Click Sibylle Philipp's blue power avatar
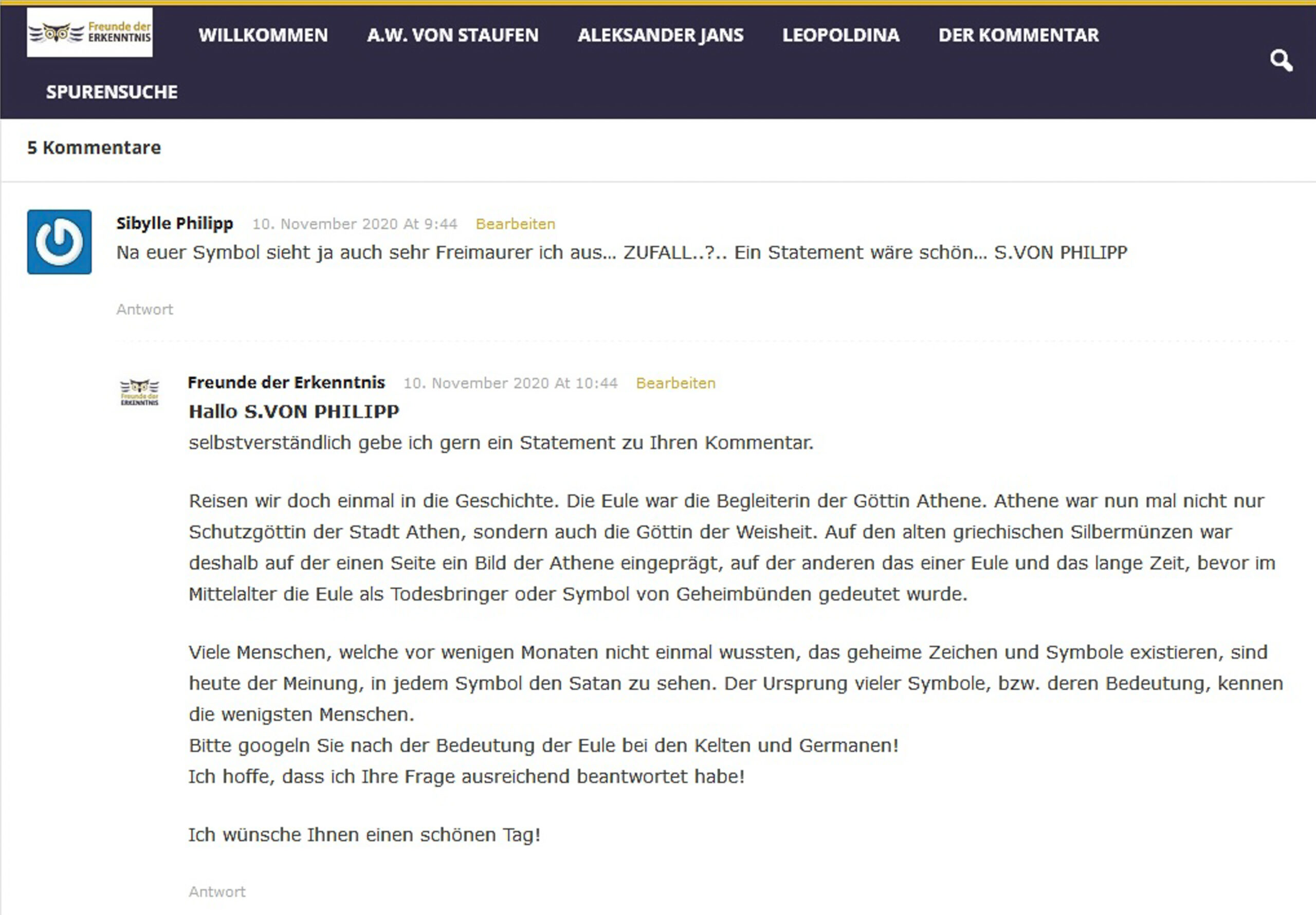Image resolution: width=1316 pixels, height=915 pixels. click(59, 242)
